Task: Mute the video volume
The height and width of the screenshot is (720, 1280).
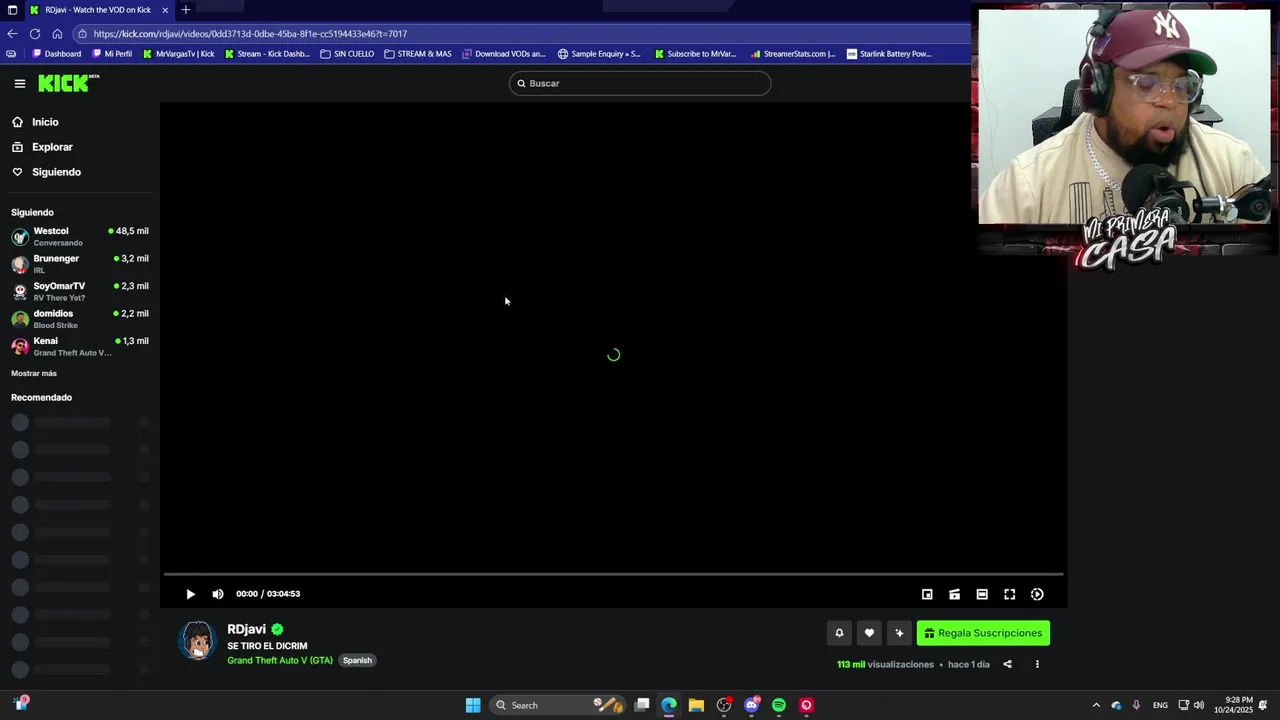Action: [x=218, y=594]
